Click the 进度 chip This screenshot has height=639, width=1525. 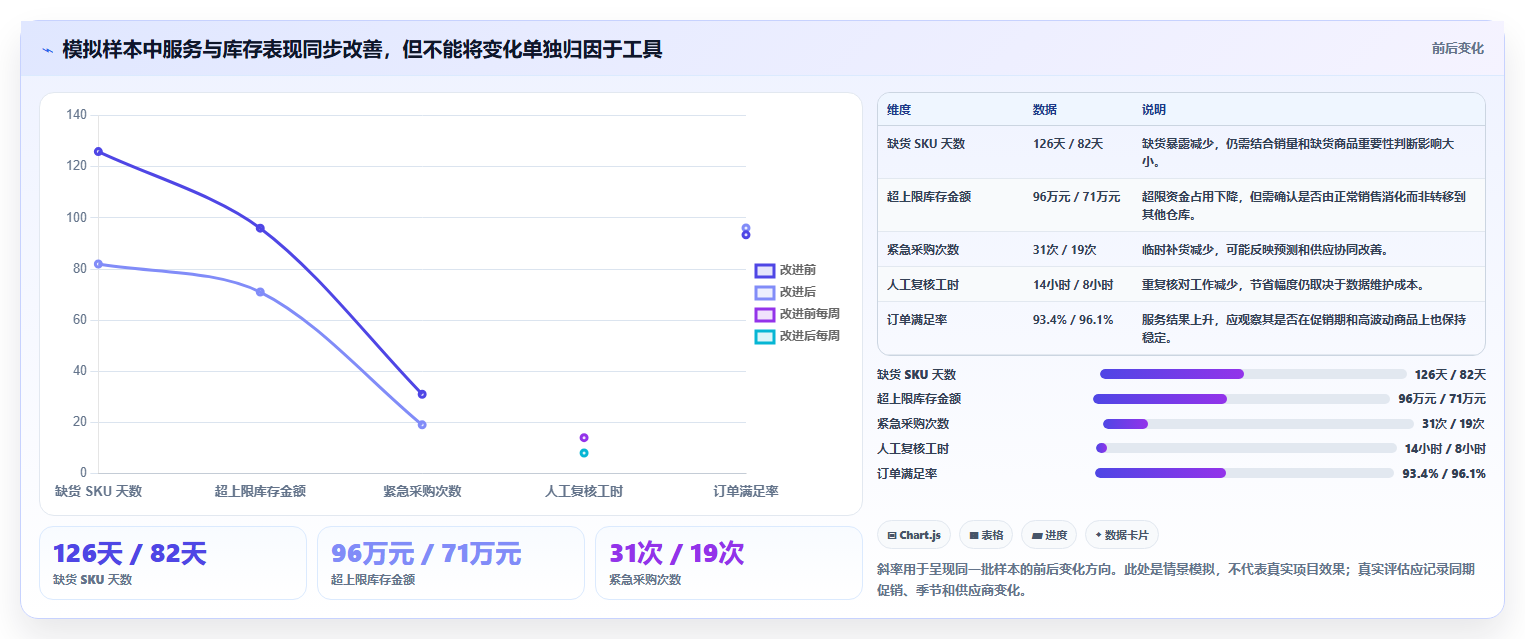[1049, 535]
